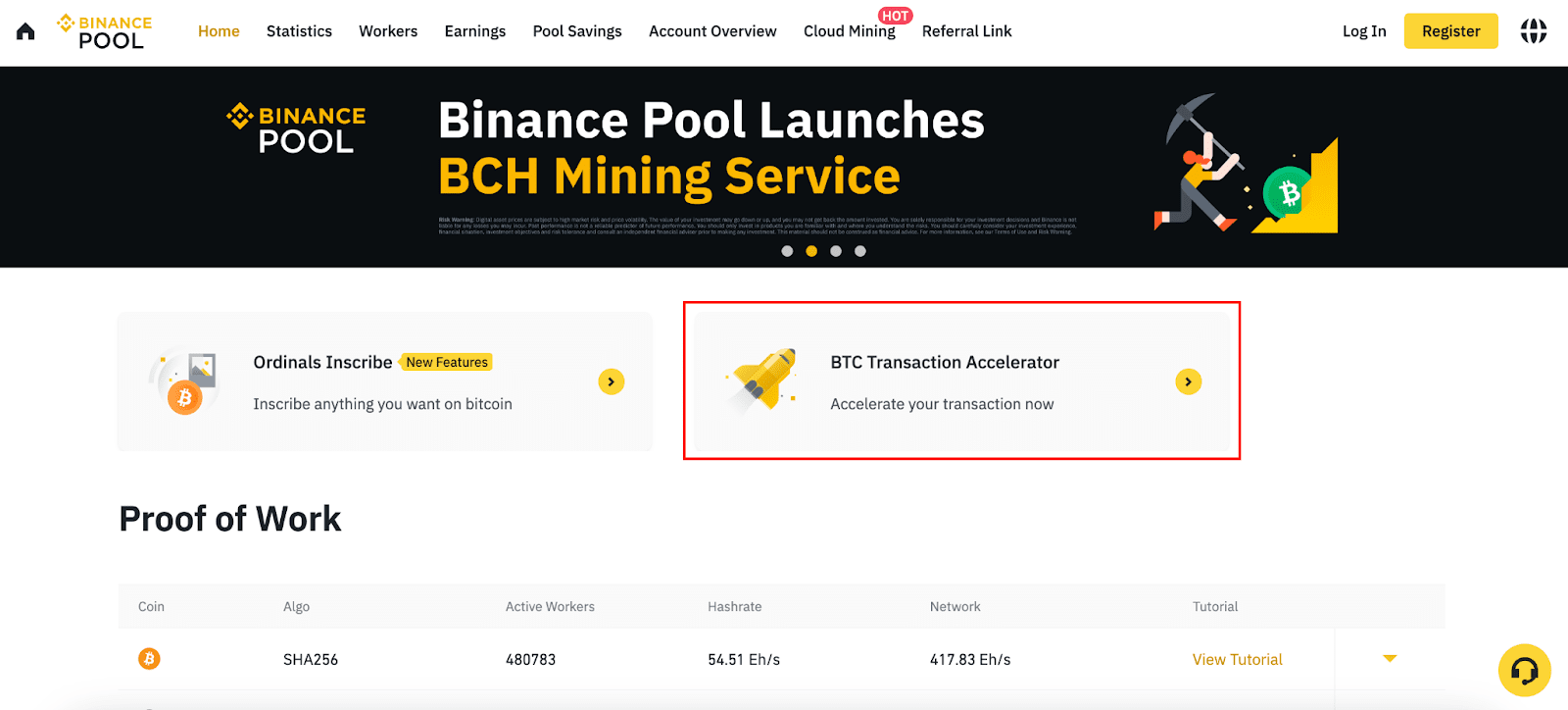Open the Account Overview menu item
This screenshot has height=710, width=1568.
(x=712, y=31)
